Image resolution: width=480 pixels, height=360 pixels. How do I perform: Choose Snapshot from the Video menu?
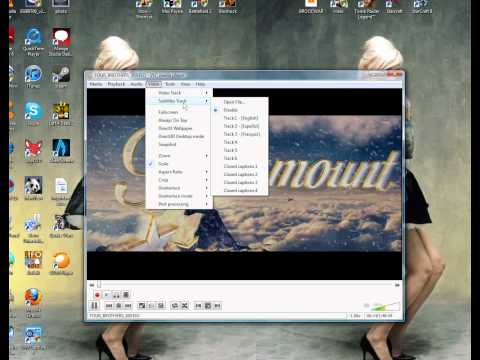[x=179, y=144]
